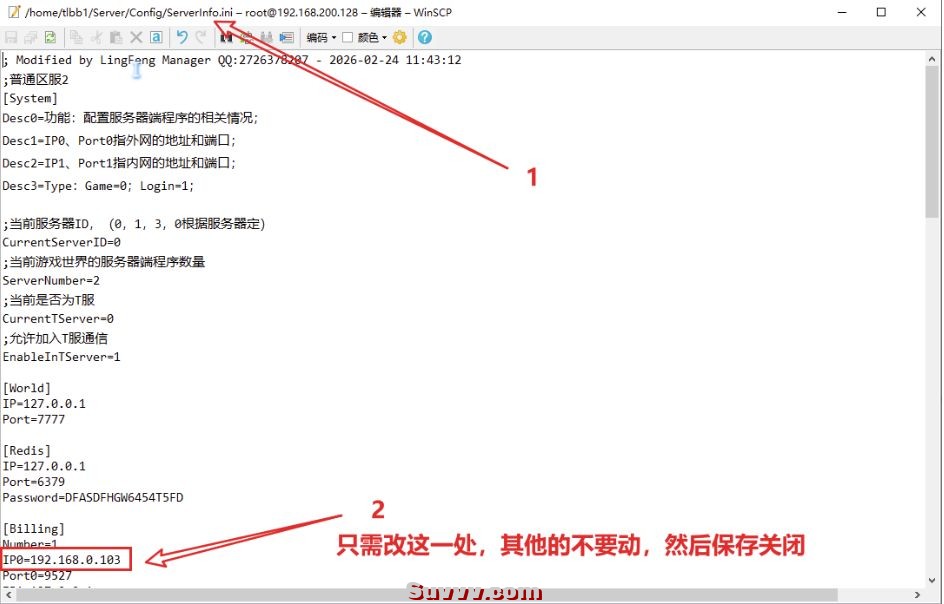Click the Copy icon in the toolbar
Screen dimensions: 944x604
pos(76,37)
